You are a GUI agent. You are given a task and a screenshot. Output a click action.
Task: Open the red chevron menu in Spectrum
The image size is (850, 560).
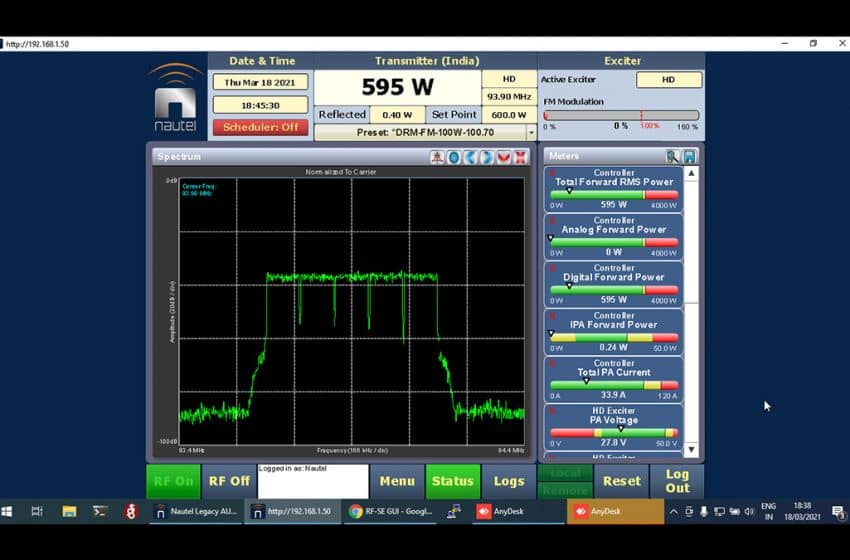pos(503,157)
